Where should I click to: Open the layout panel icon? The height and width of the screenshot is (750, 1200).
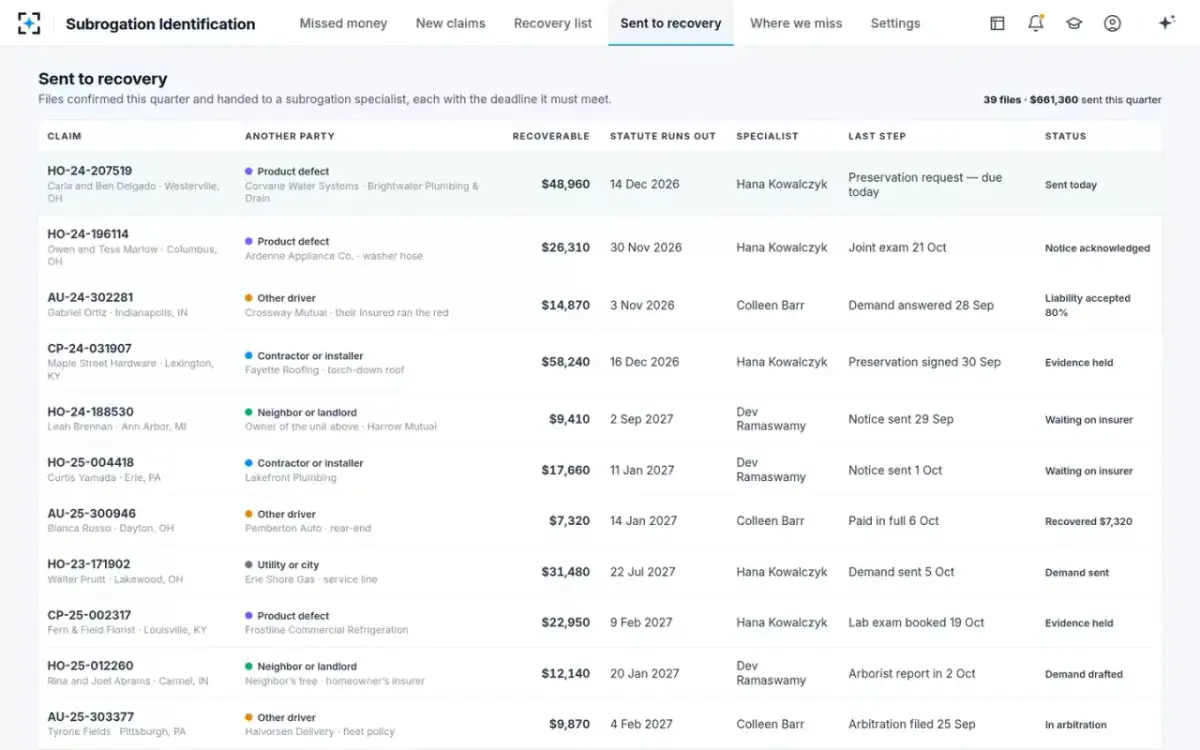click(x=997, y=23)
